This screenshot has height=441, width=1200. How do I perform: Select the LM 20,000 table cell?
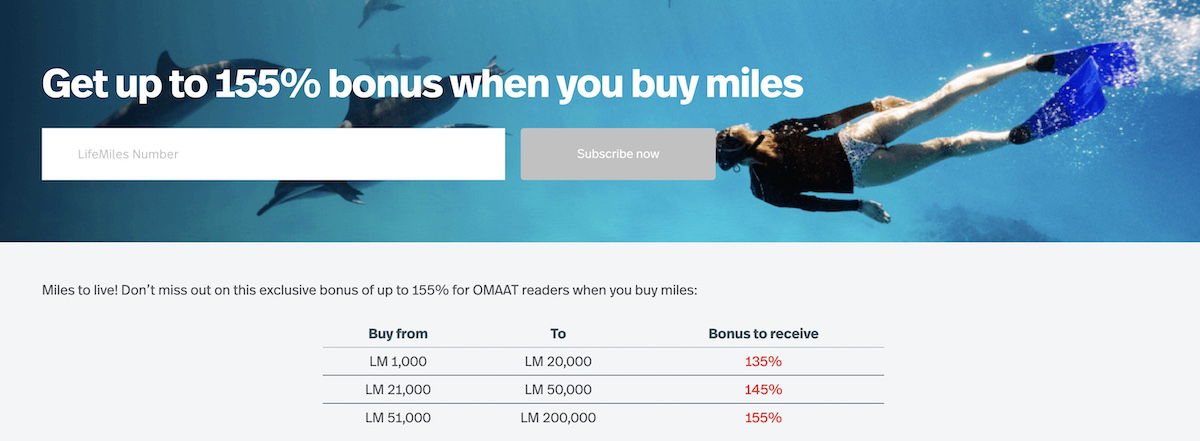558,361
